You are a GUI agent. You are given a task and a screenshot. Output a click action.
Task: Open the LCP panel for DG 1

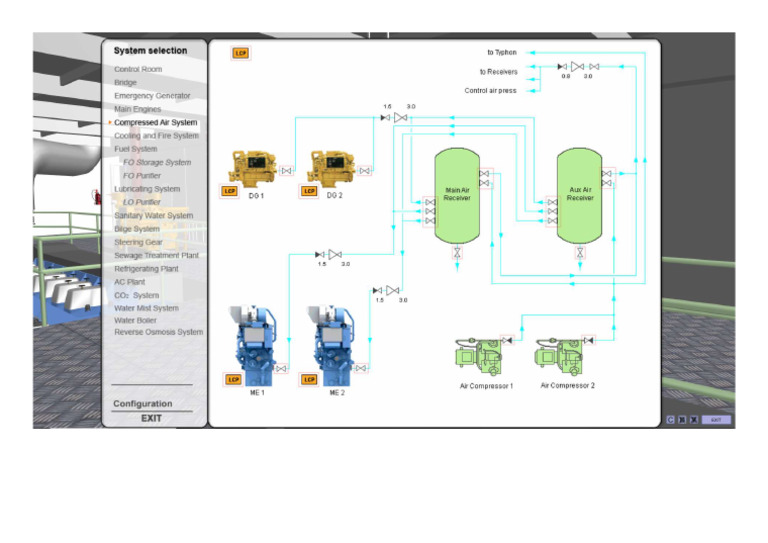pyautogui.click(x=229, y=190)
